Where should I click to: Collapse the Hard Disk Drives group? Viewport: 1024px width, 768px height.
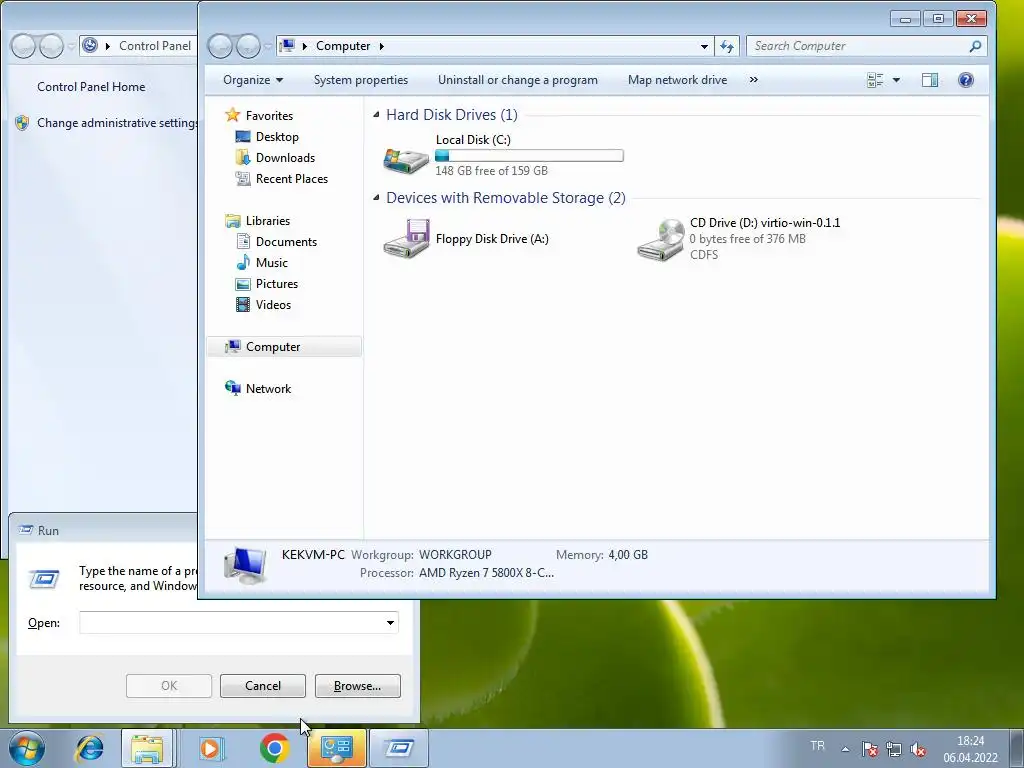click(376, 115)
